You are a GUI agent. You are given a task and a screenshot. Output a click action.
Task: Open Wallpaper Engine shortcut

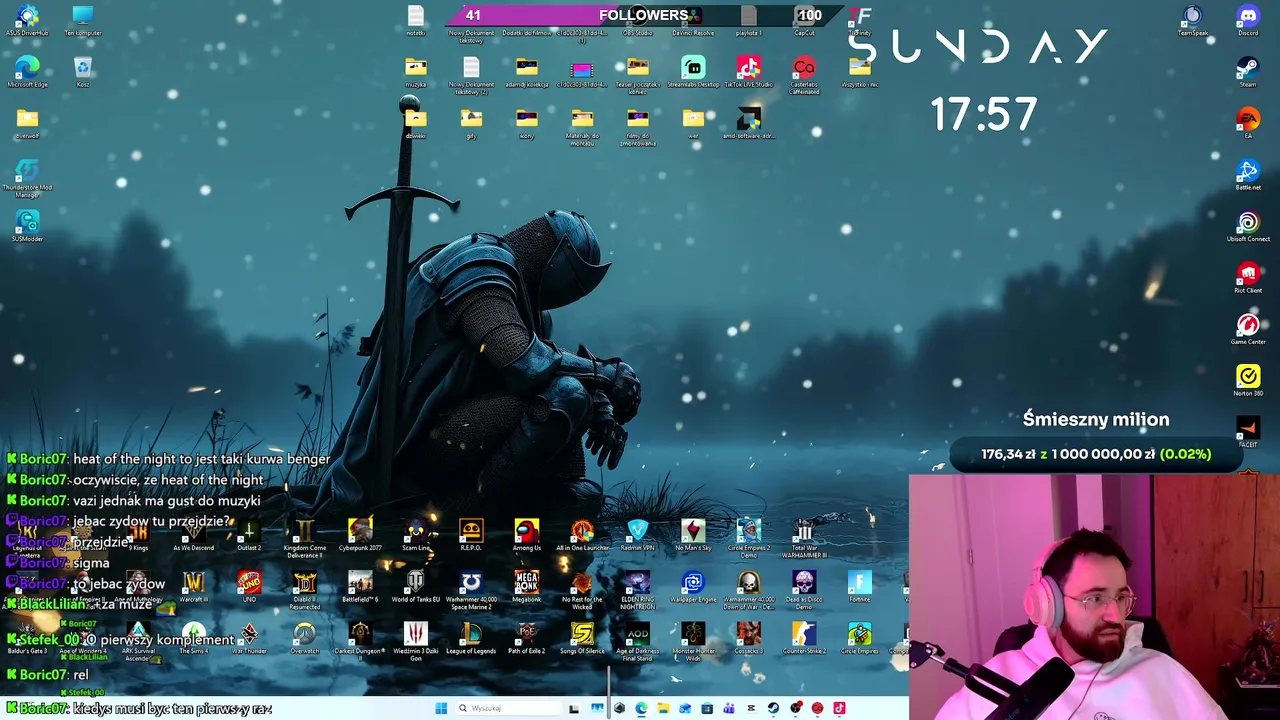pos(693,586)
